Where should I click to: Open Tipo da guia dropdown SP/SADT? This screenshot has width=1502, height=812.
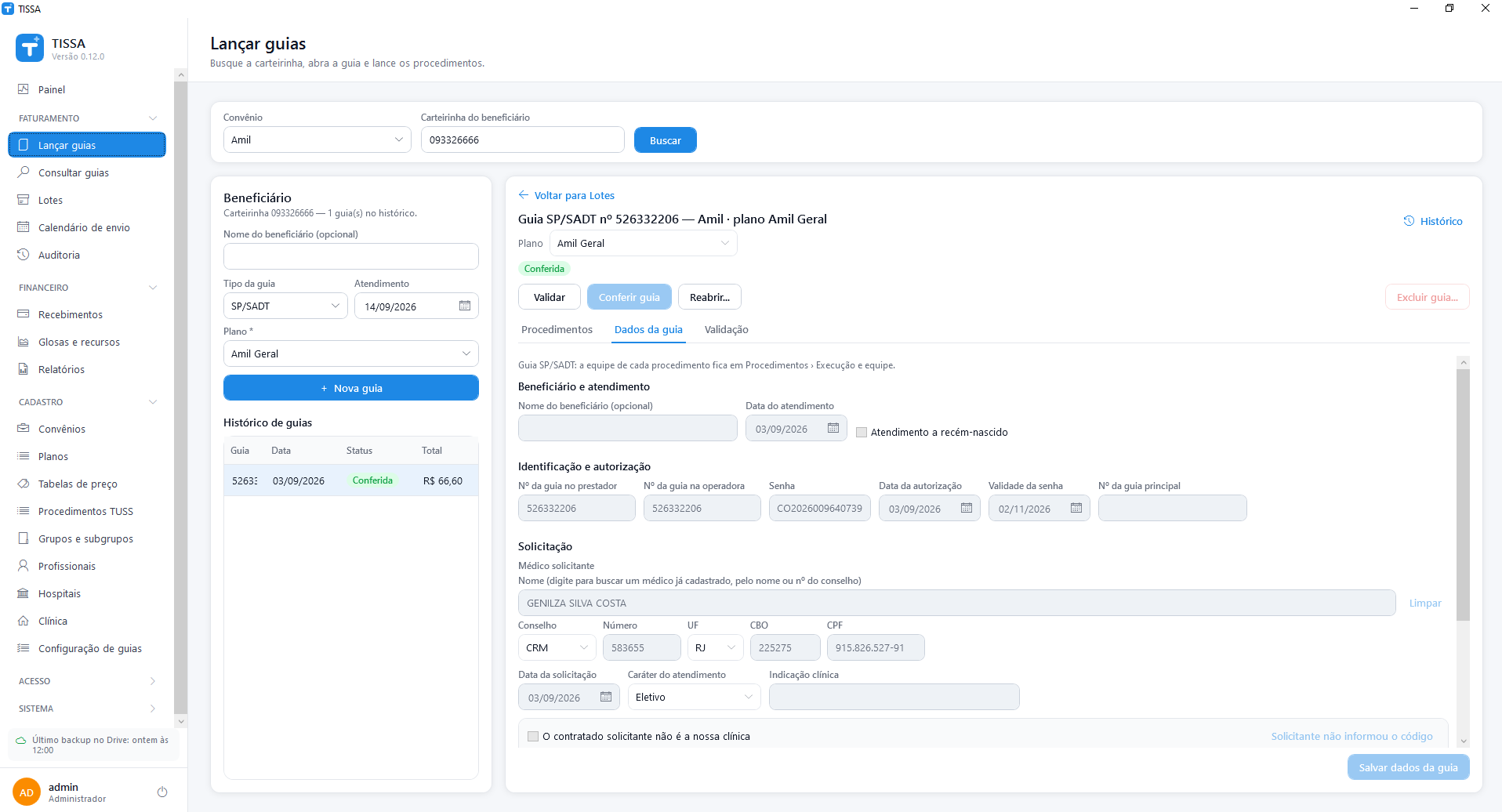click(285, 306)
